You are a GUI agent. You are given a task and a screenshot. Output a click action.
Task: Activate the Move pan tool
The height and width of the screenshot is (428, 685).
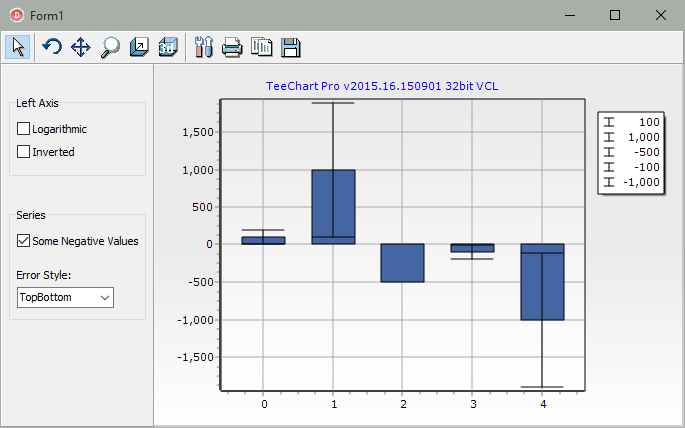pos(81,47)
